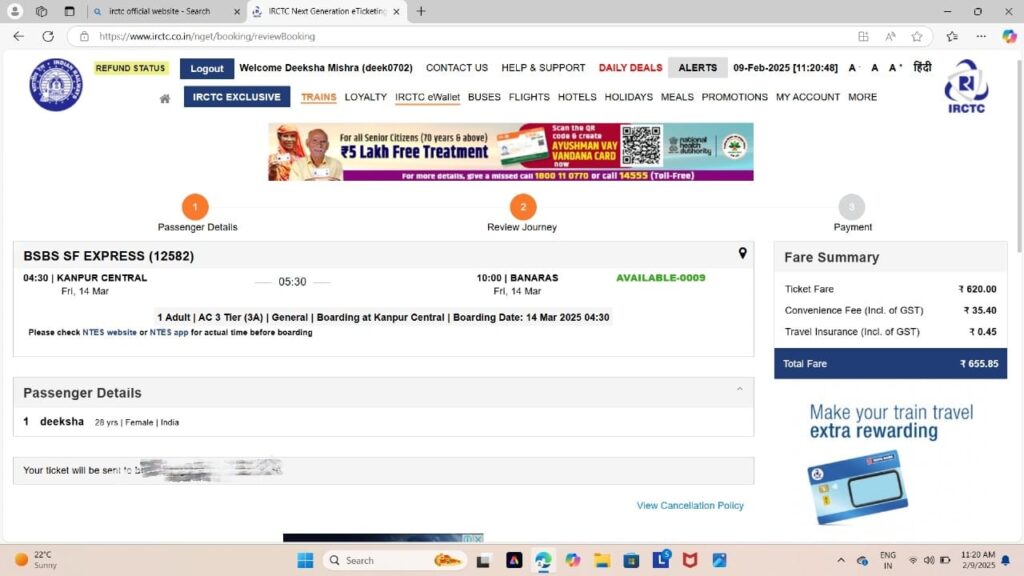Click the IRCTC logo at top right
Viewport: 1024px width, 576px height.
(x=967, y=87)
